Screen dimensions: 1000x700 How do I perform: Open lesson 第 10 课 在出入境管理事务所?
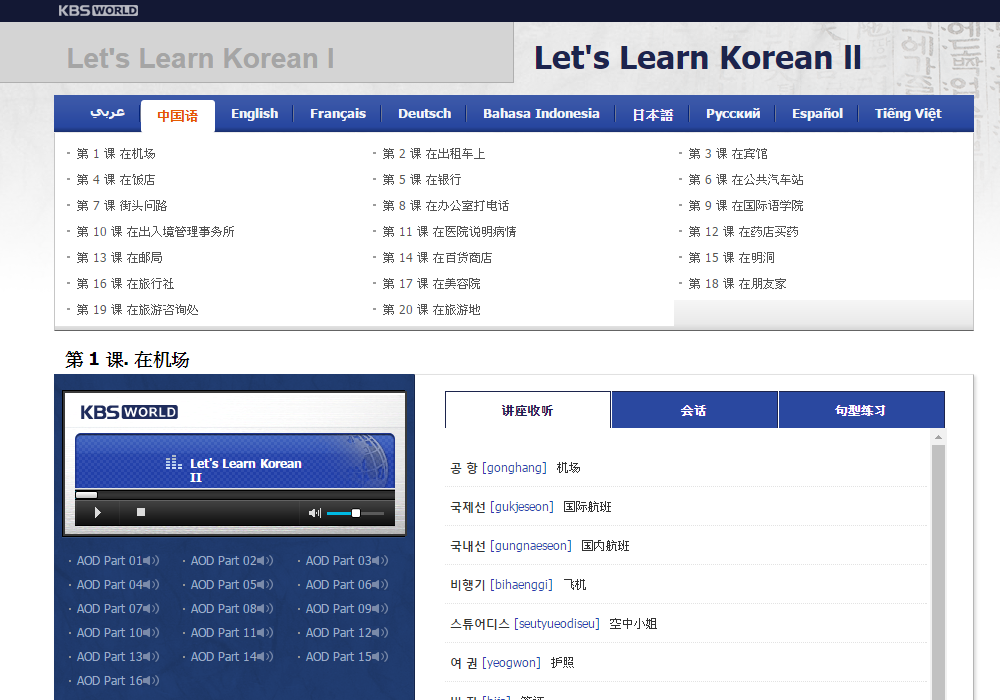[156, 232]
